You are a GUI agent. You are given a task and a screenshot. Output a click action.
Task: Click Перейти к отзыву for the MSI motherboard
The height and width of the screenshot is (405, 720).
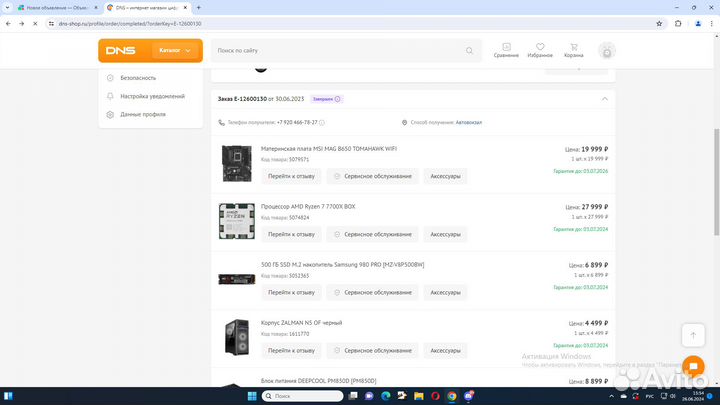(x=291, y=176)
